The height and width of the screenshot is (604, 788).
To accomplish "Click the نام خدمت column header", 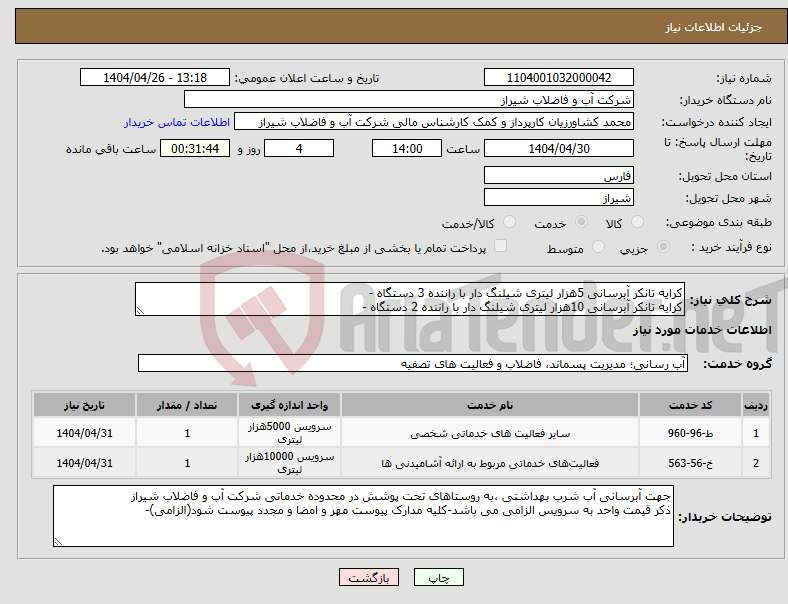I will (490, 405).
